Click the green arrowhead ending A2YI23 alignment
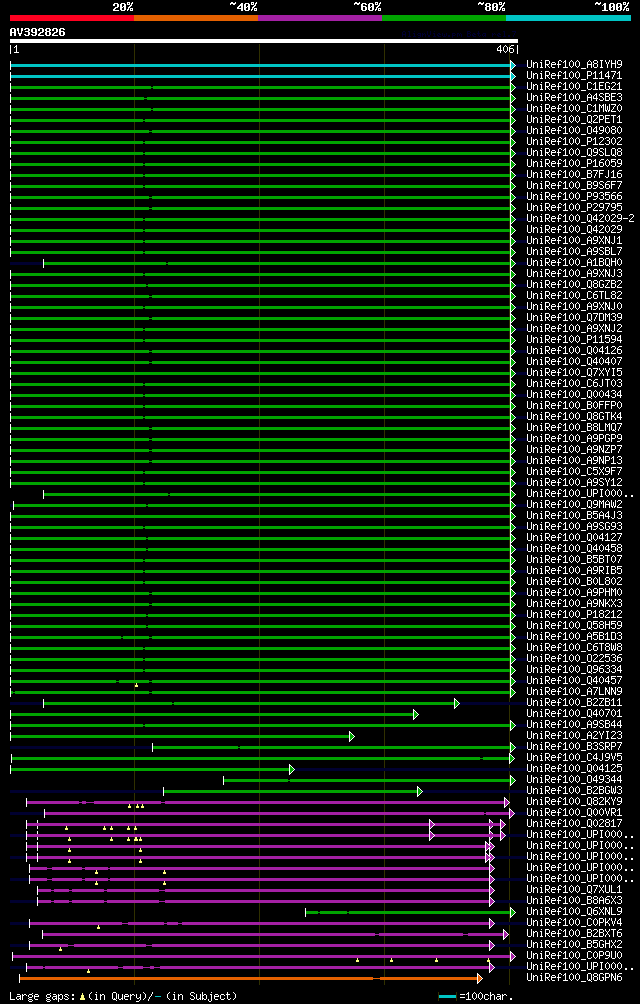640x1004 pixels. point(351,736)
